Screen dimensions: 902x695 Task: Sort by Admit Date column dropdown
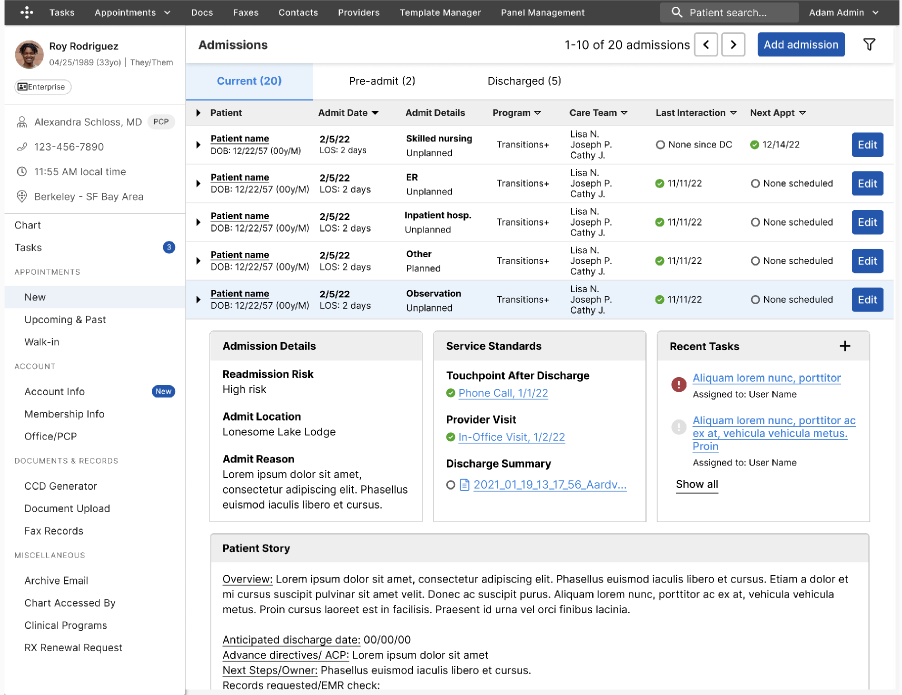click(375, 113)
